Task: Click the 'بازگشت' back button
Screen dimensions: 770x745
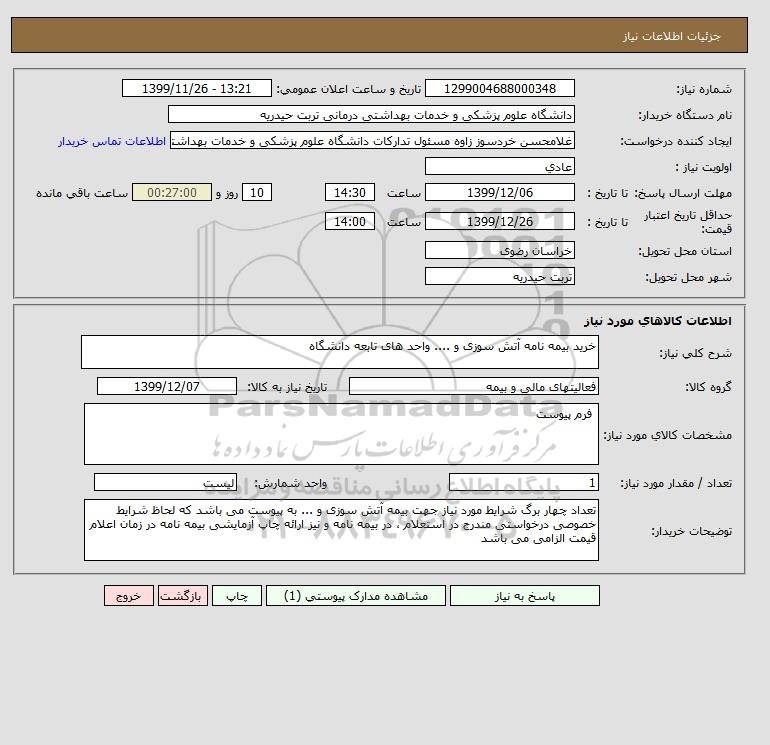Action: tap(183, 596)
